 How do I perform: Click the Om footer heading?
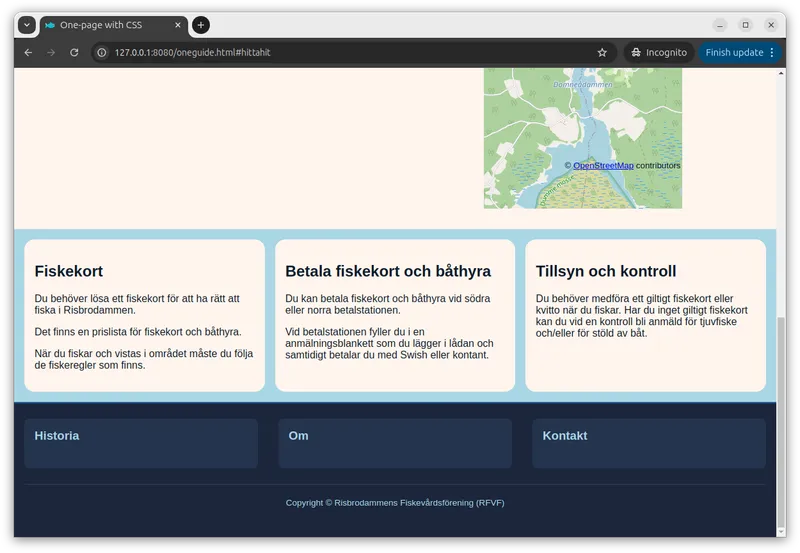click(298, 436)
